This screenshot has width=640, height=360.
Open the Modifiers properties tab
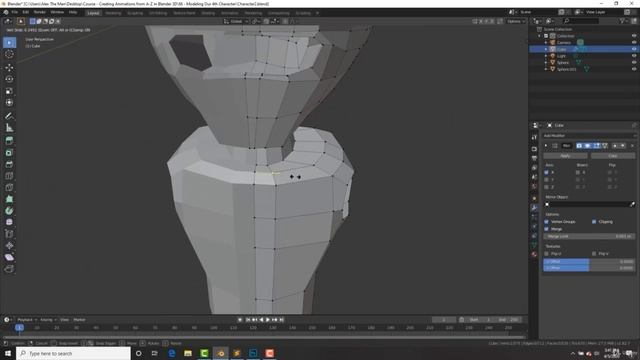pos(534,208)
